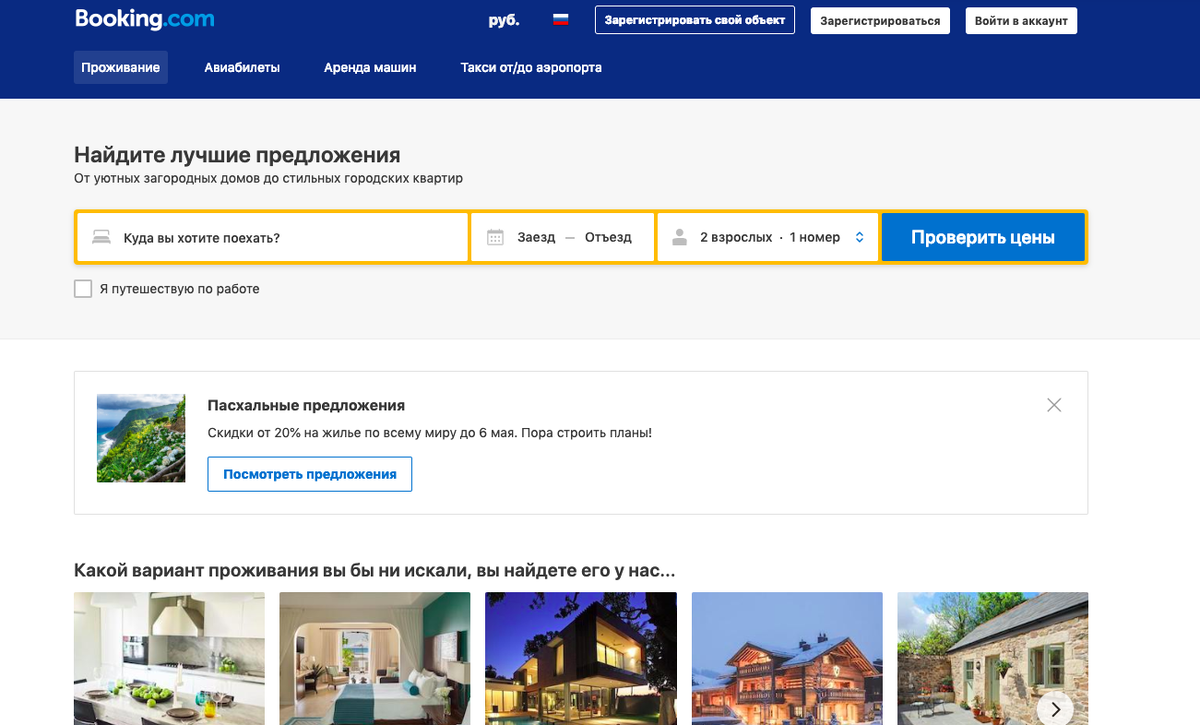Click the Booking.com logo

144,19
